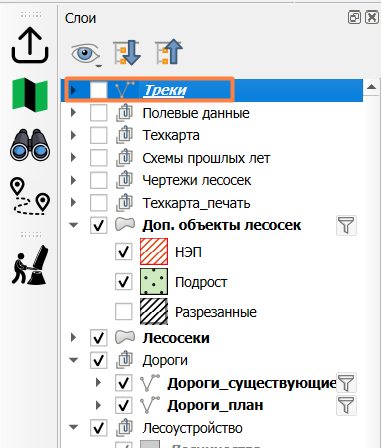The height and width of the screenshot is (448, 381).
Task: Click the Подрост green dotted swatch
Action: pos(154,282)
